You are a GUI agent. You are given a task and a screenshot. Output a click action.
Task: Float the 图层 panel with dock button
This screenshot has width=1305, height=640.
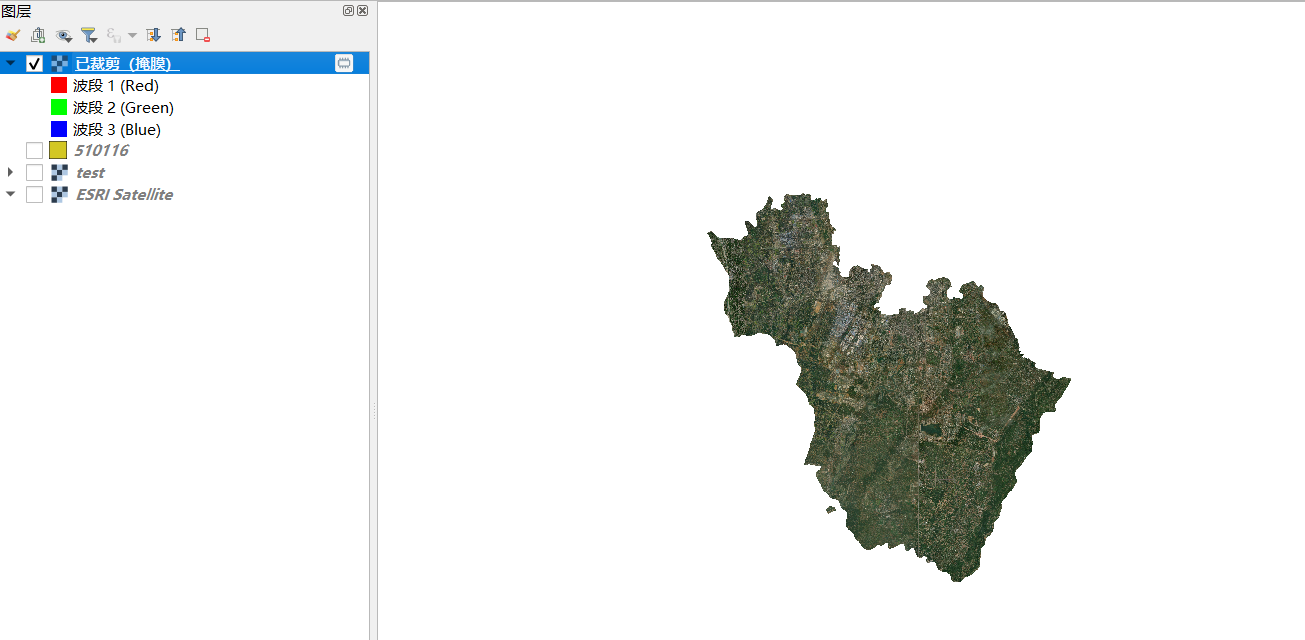(348, 10)
